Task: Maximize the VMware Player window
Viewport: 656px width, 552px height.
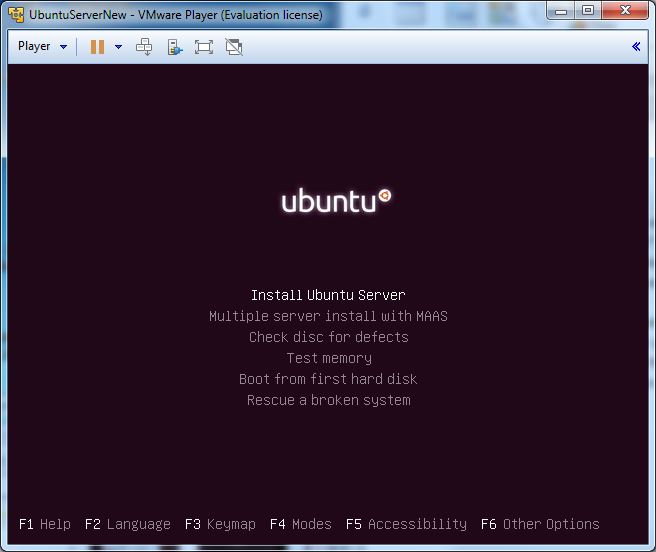Action: click(587, 10)
